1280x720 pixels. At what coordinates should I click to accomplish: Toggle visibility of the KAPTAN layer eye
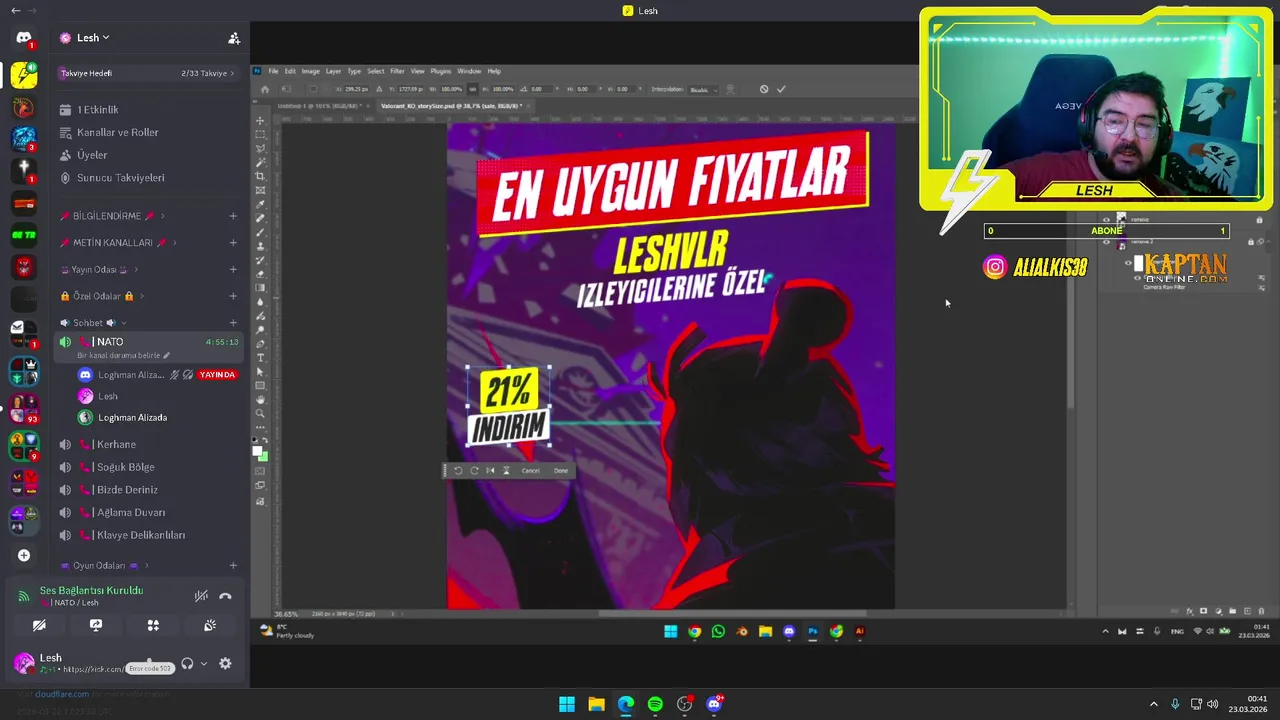pos(1128,264)
